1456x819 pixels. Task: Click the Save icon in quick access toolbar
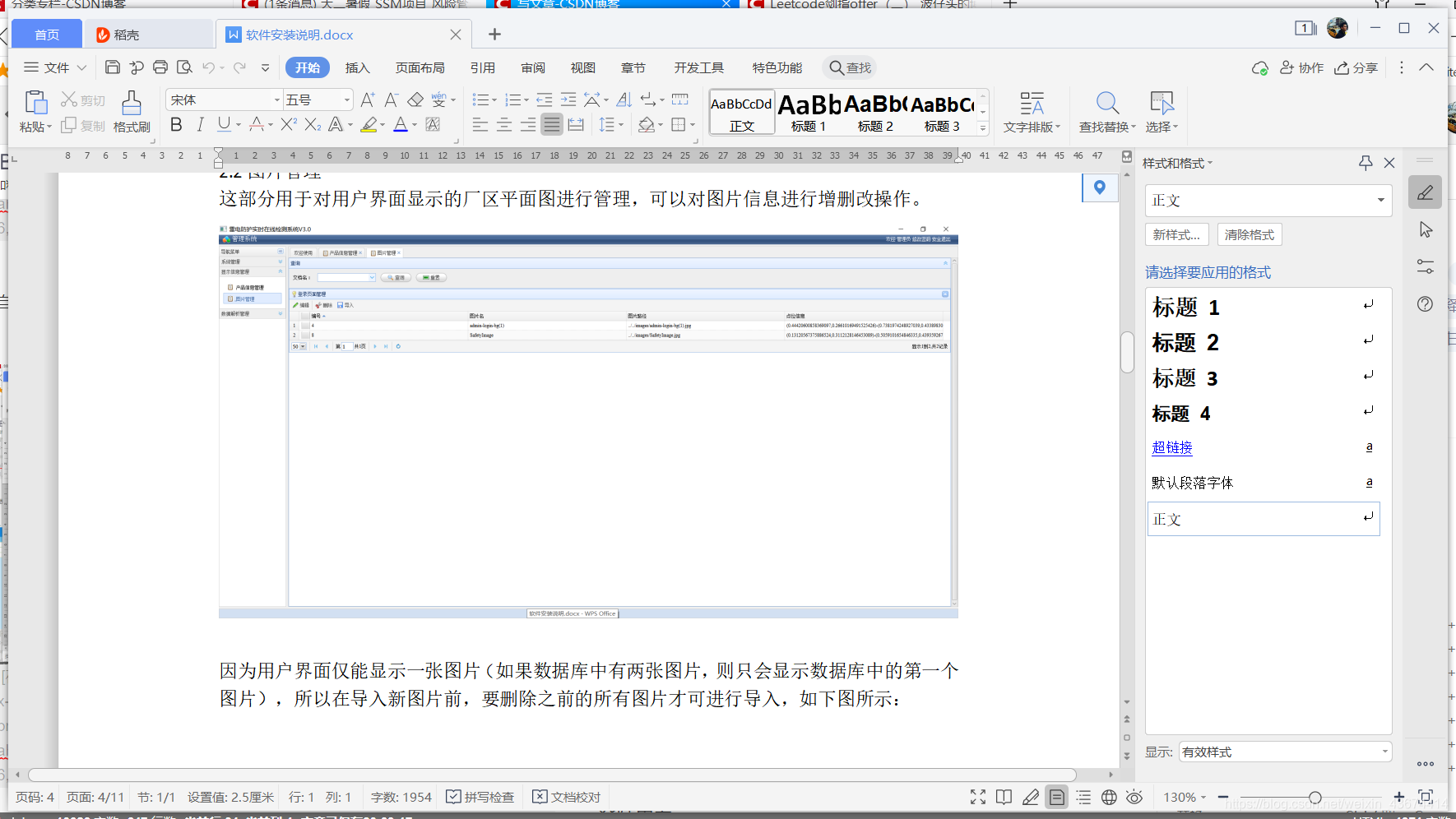coord(113,67)
